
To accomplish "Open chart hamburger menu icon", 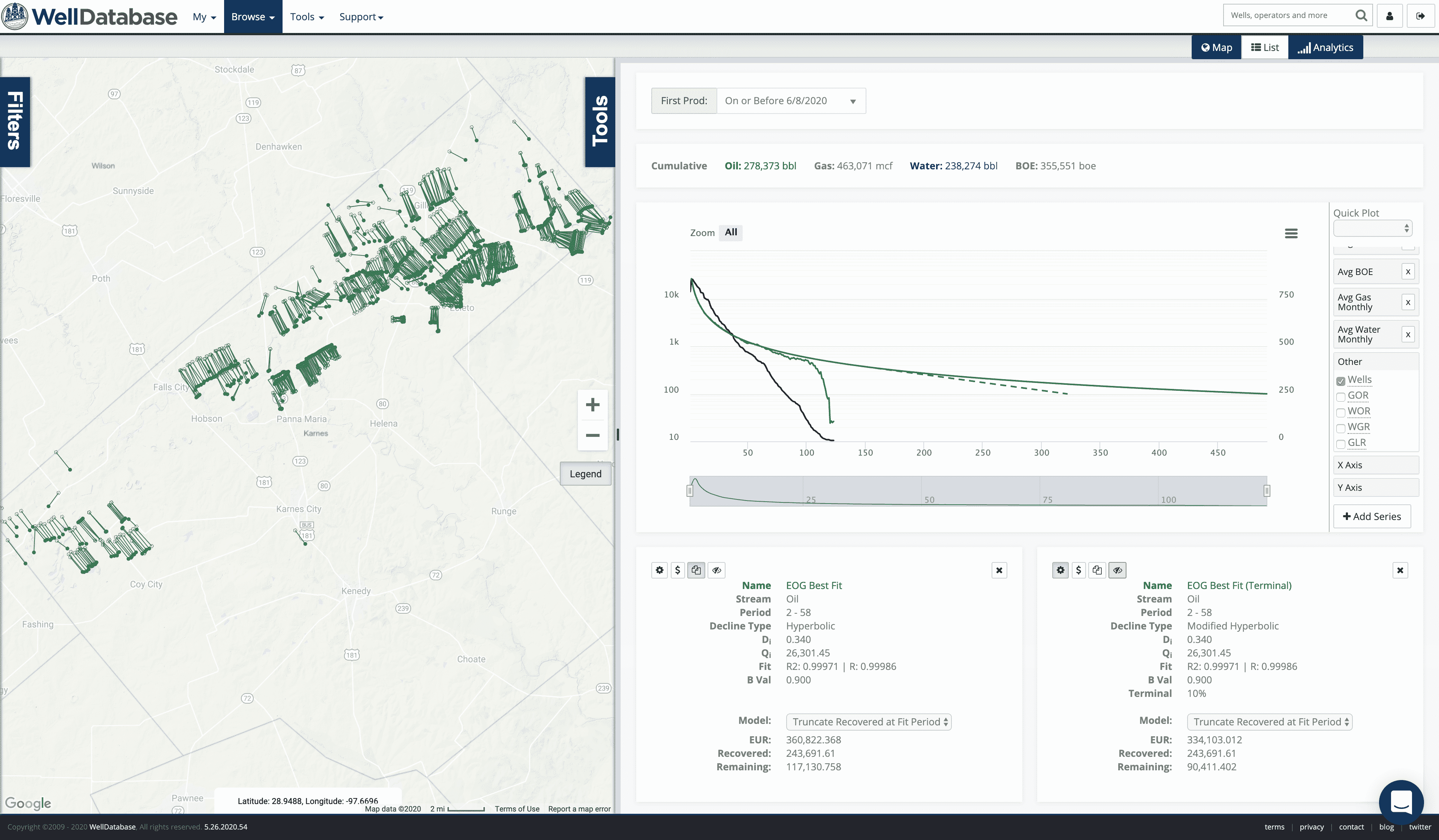I will point(1291,233).
